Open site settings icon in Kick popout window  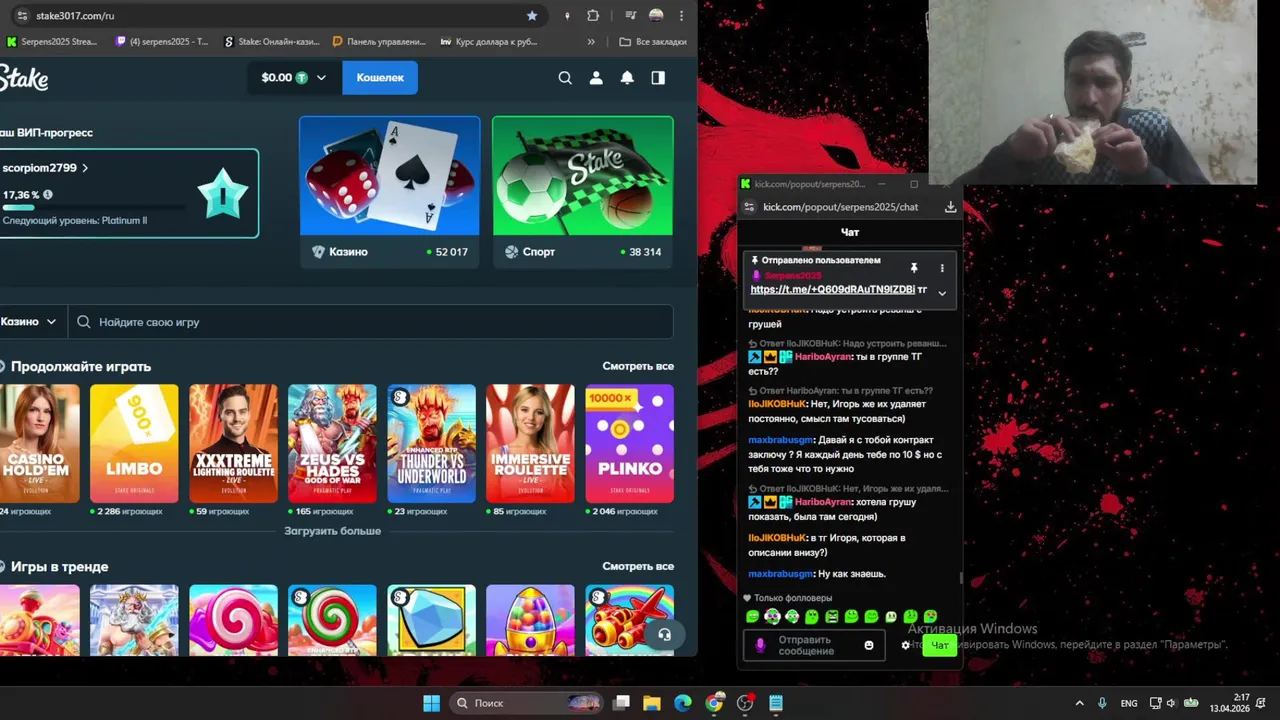[x=749, y=207]
